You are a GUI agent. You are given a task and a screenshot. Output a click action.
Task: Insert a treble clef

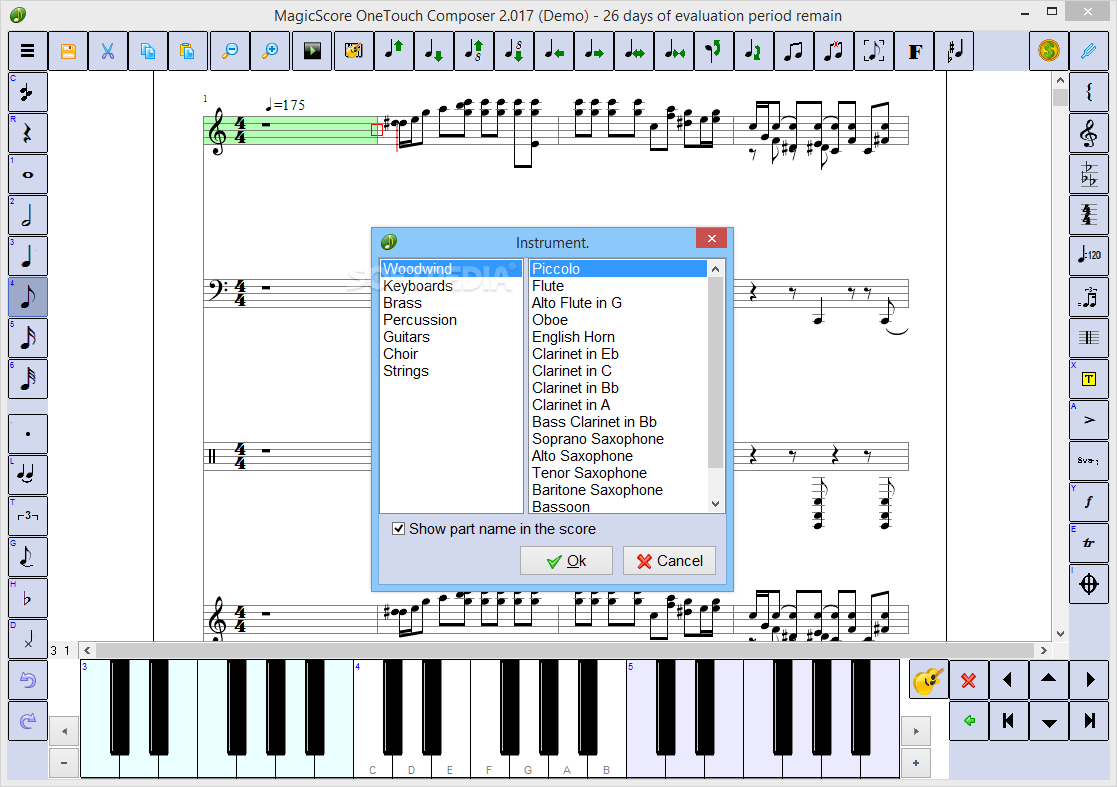pos(1089,133)
